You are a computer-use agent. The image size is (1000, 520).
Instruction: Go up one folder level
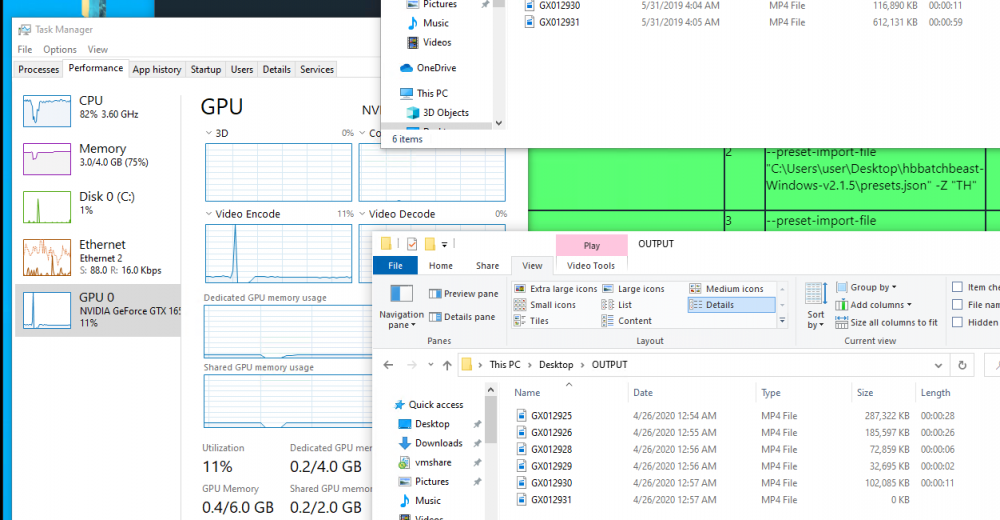click(447, 365)
